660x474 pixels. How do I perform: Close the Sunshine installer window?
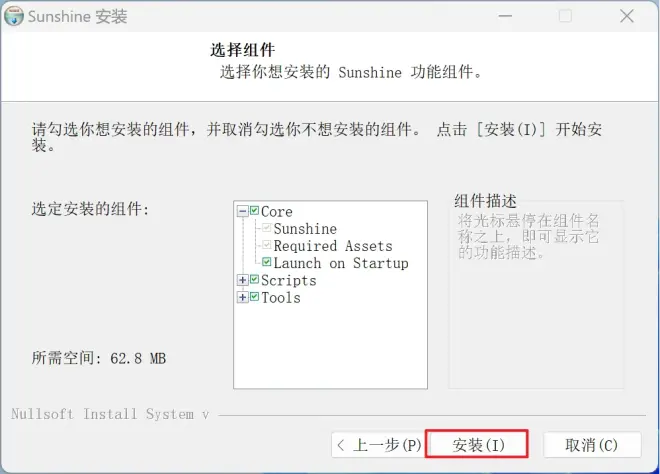point(627,16)
